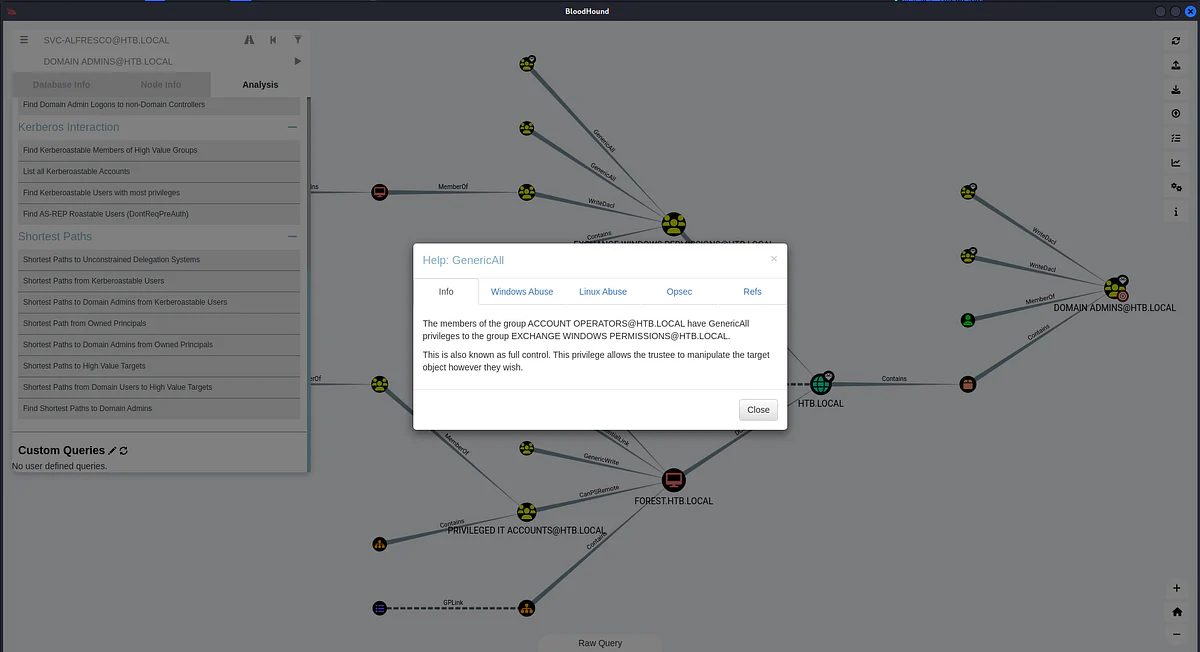
Task: Open the Raw Query bar
Action: [x=600, y=643]
